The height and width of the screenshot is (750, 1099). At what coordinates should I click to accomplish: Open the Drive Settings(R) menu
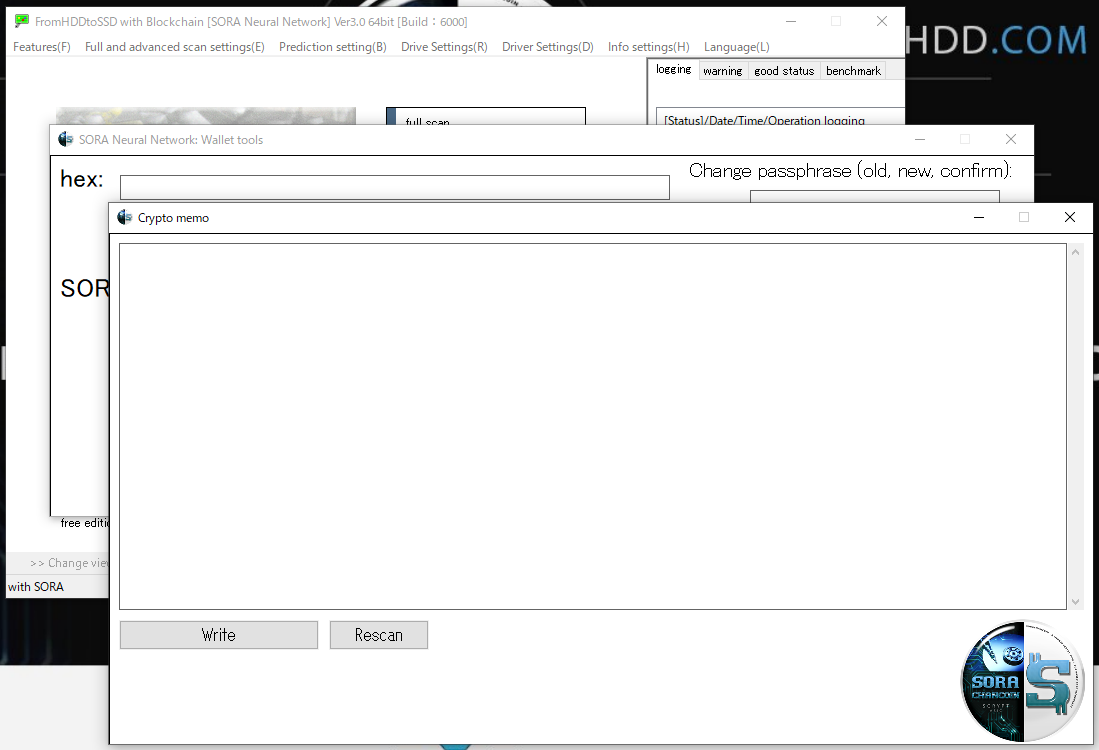click(444, 47)
